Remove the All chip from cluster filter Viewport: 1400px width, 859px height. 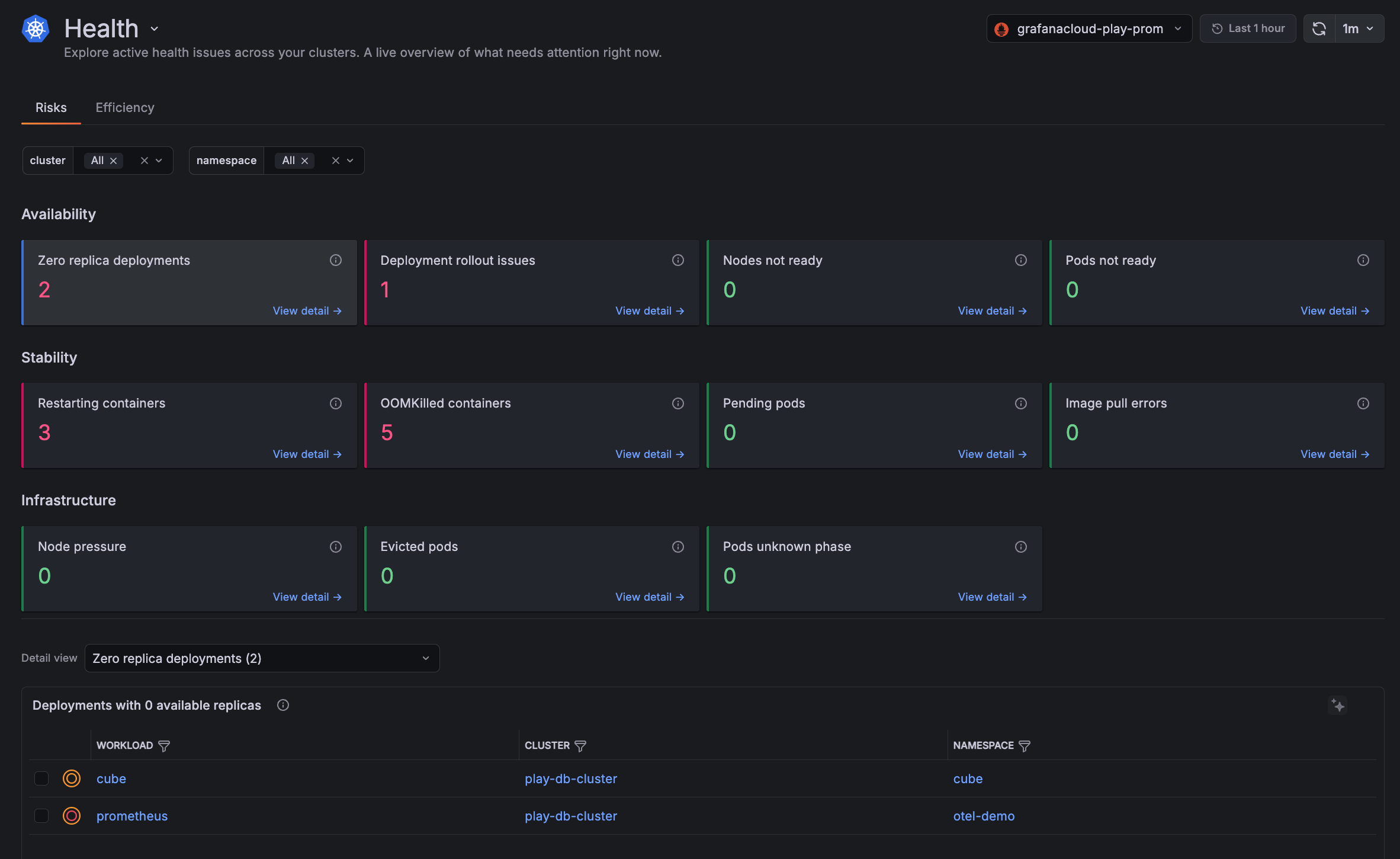pos(114,161)
